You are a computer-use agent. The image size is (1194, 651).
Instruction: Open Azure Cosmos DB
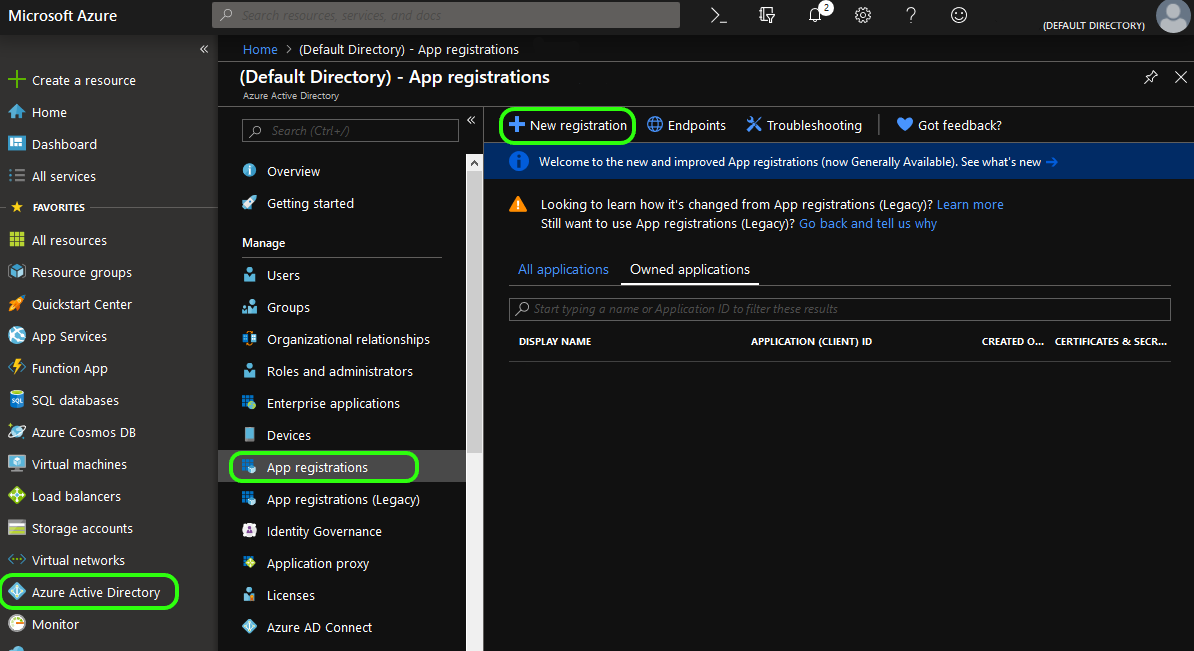point(72,432)
